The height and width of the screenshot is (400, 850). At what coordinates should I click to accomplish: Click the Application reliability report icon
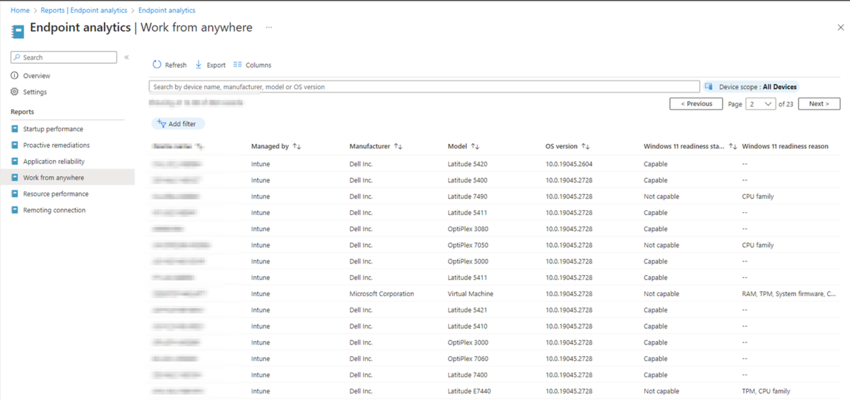point(15,162)
